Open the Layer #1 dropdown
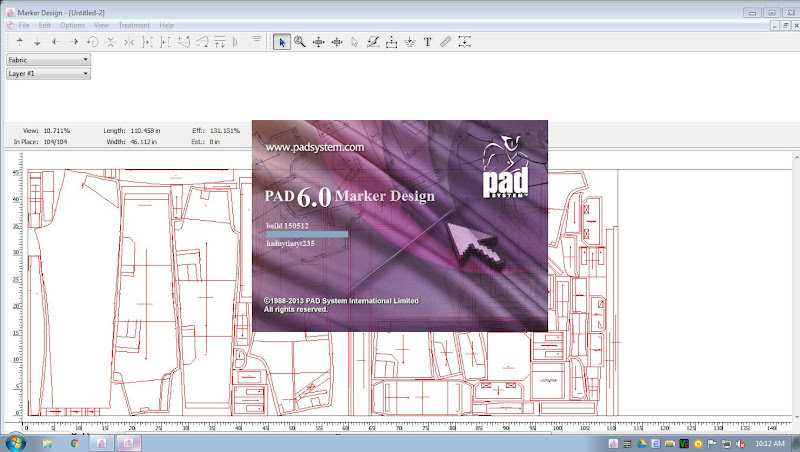The width and height of the screenshot is (800, 452). point(48,73)
